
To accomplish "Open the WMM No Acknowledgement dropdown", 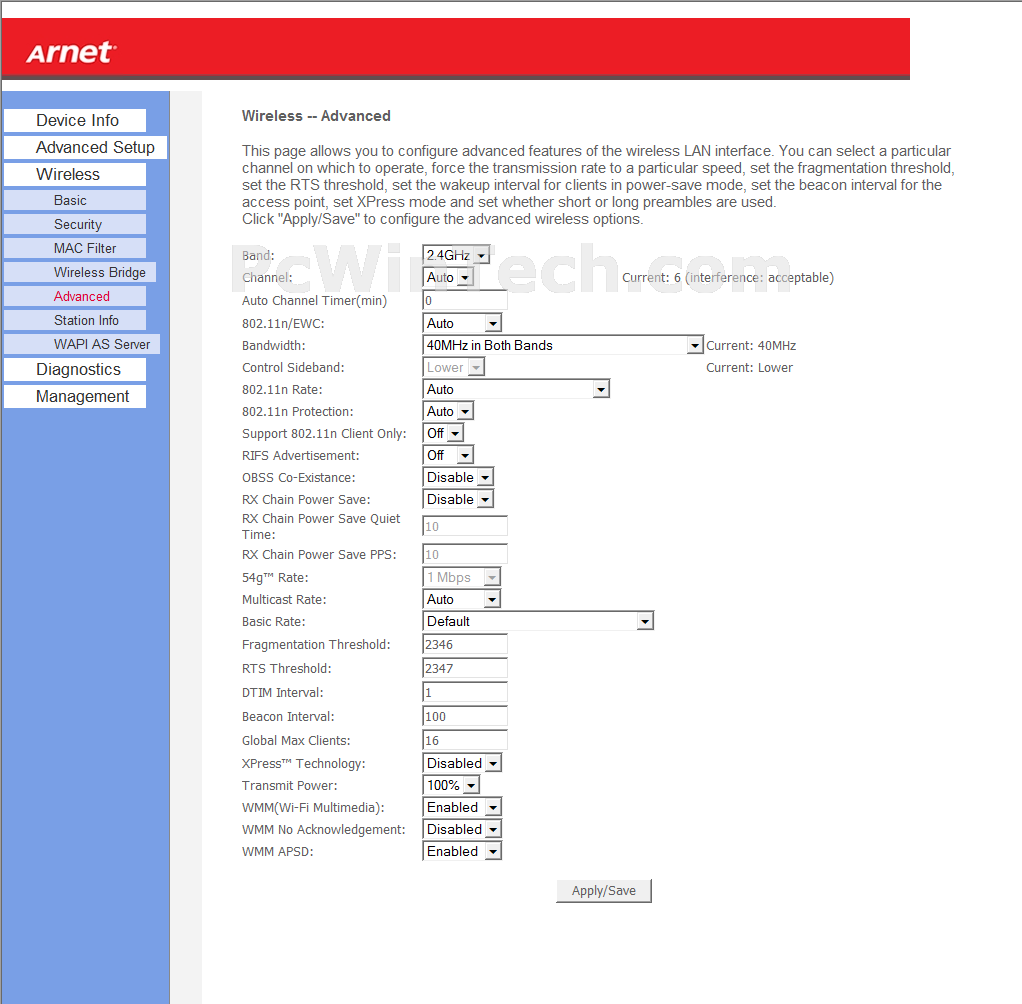I will click(462, 829).
